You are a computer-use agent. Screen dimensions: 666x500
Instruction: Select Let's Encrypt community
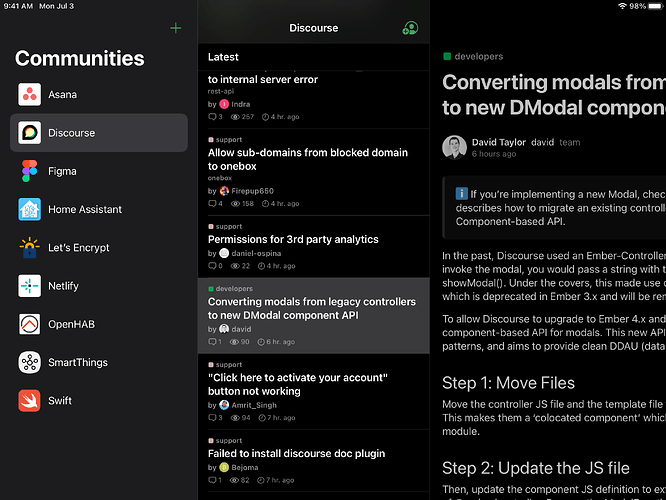[x=99, y=247]
